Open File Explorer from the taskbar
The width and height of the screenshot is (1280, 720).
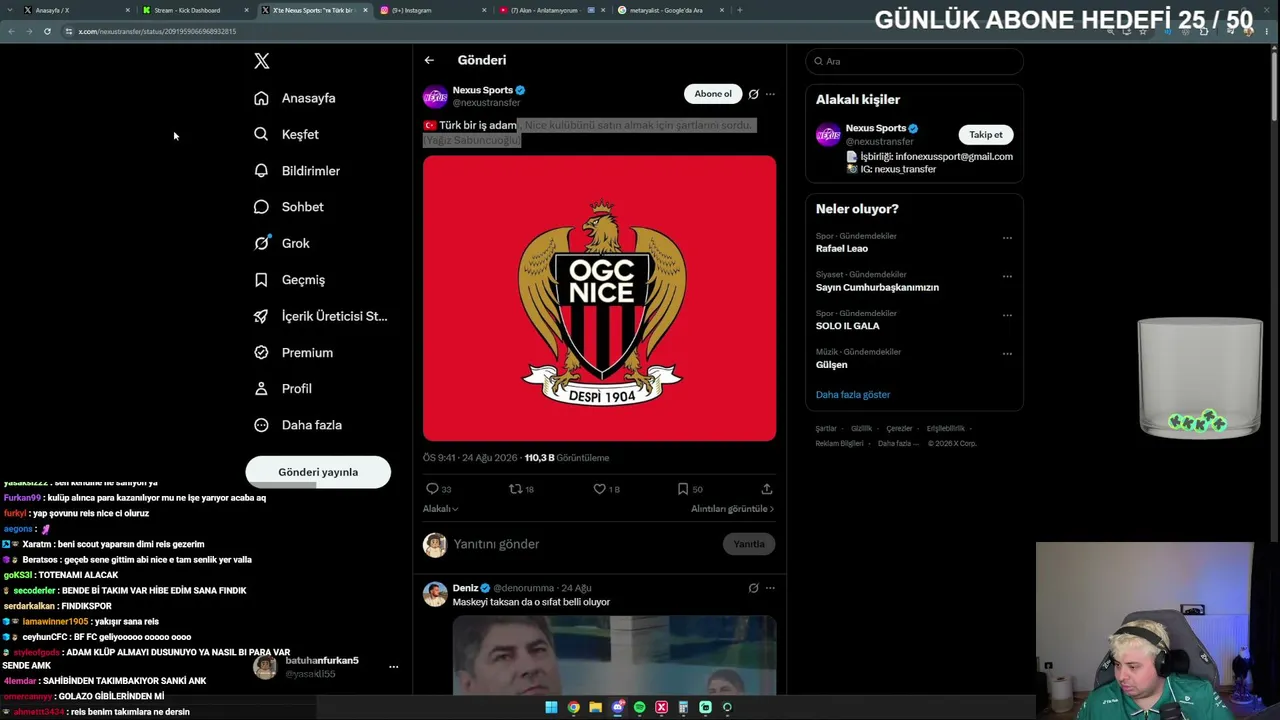pyautogui.click(x=595, y=708)
